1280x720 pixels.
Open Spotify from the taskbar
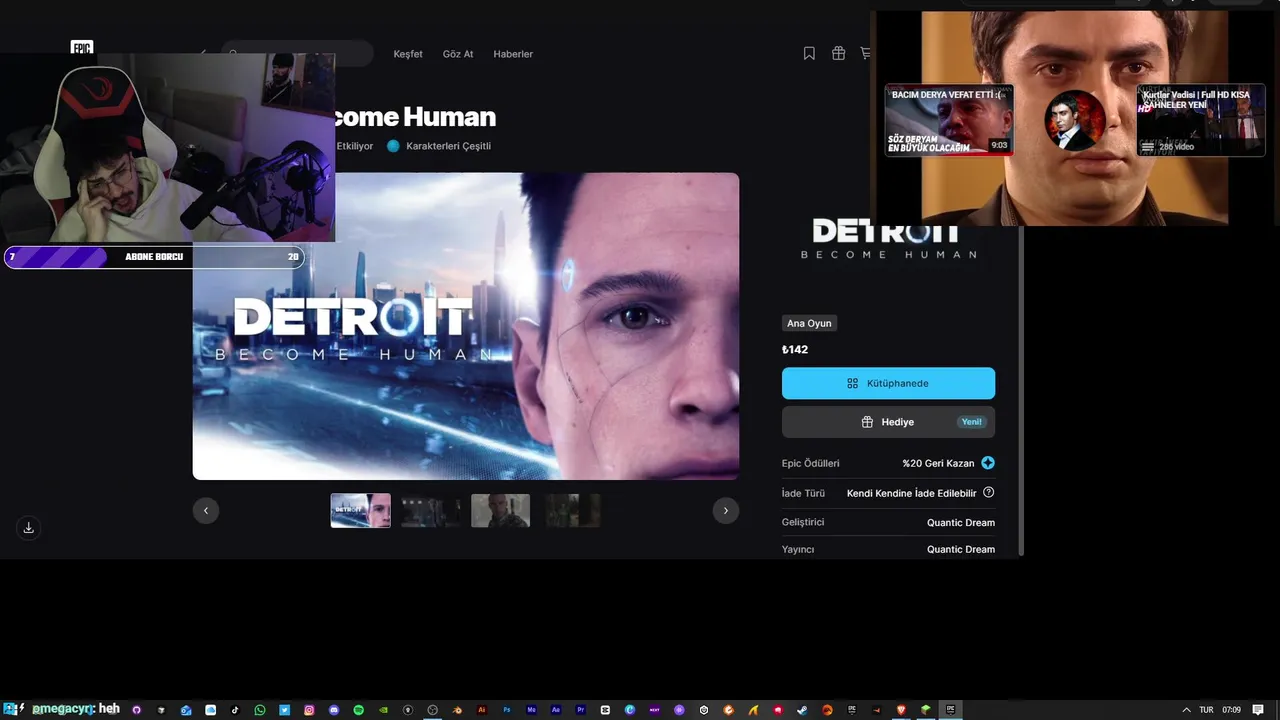point(358,710)
